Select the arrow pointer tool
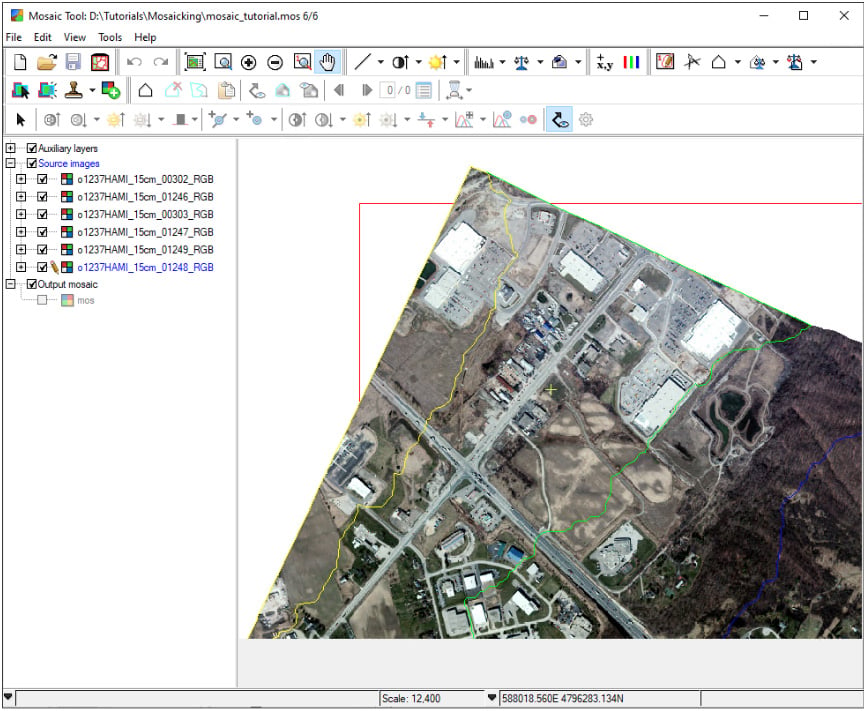 tap(20, 120)
